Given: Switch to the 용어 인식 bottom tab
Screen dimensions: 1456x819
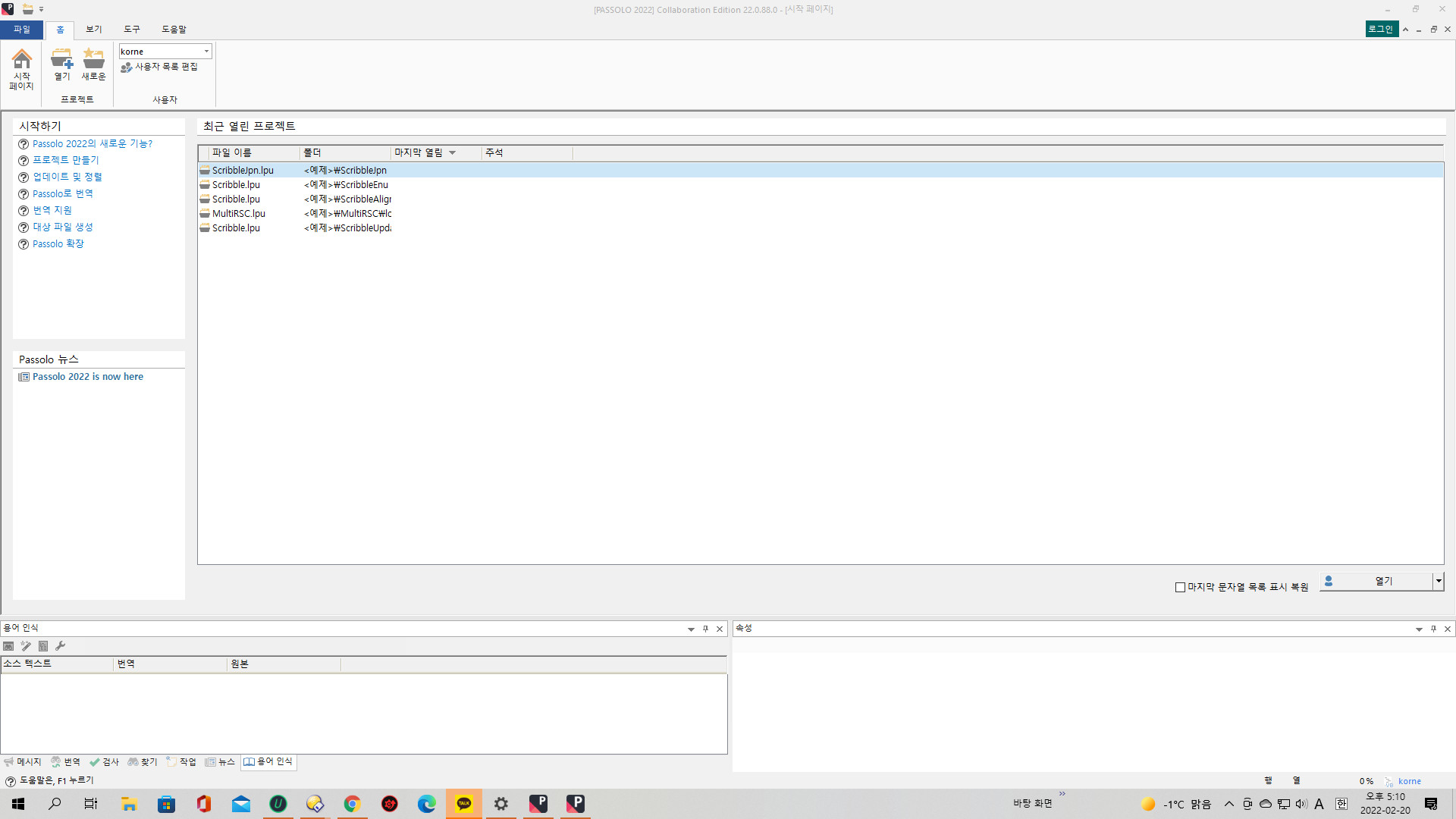Looking at the screenshot, I should [268, 762].
